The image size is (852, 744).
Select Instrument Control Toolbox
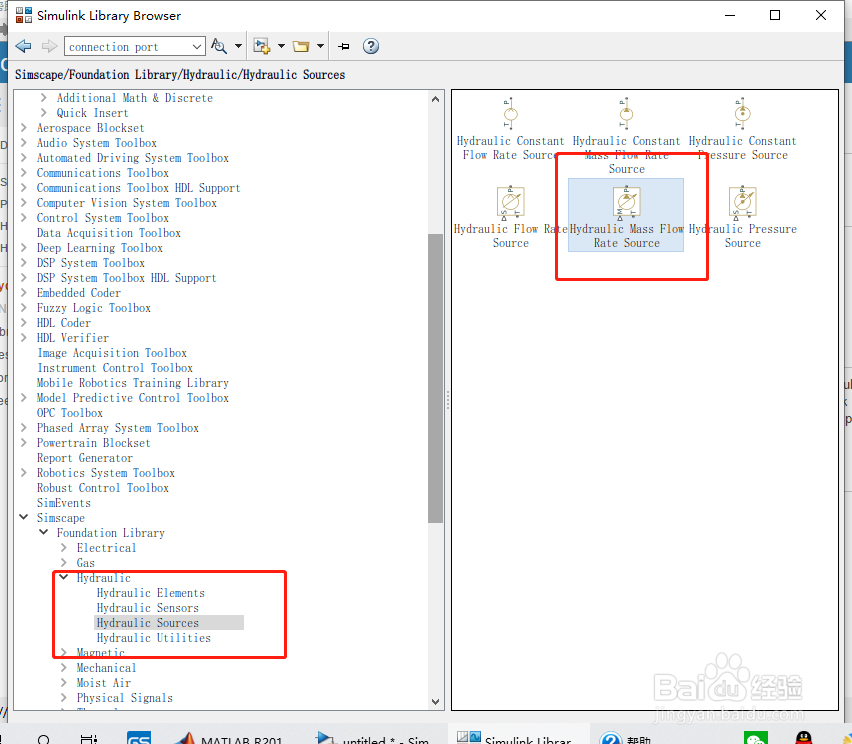tap(115, 368)
